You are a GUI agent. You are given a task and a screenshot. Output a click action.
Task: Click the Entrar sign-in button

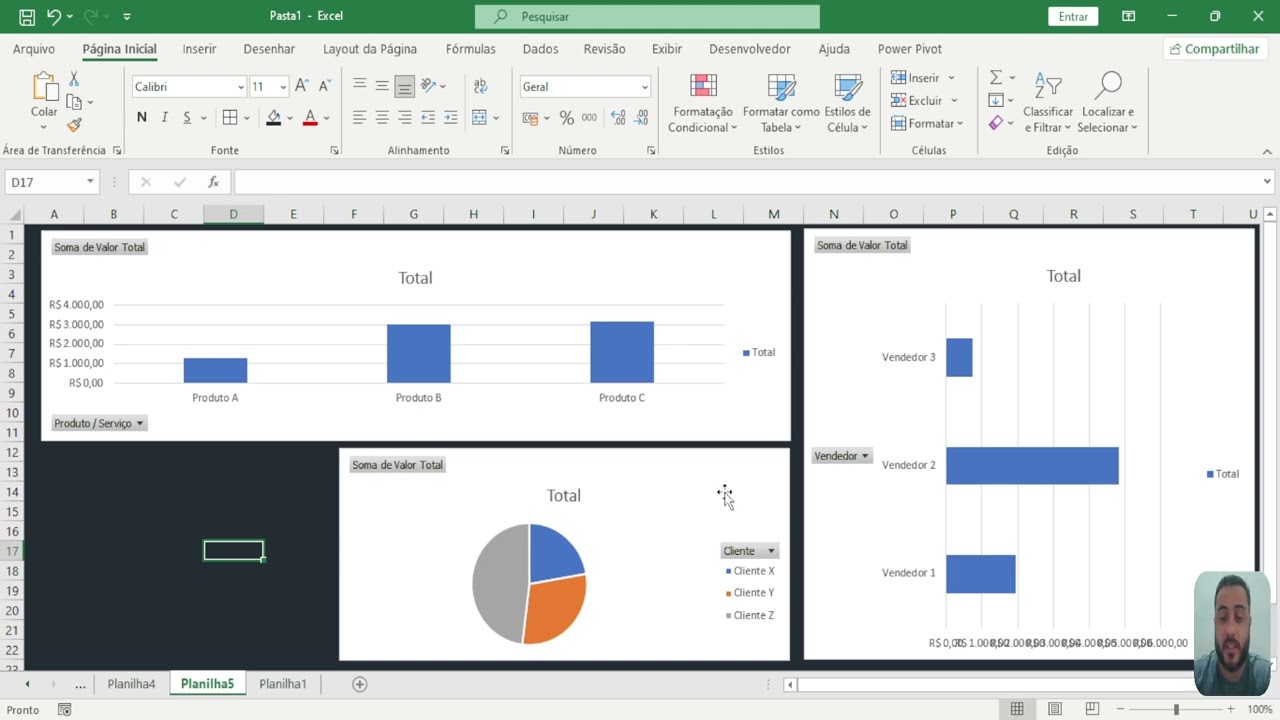click(1073, 16)
